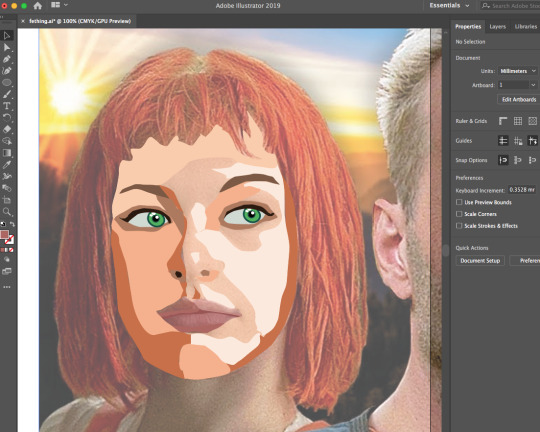Click the Preferences quick action button

[x=525, y=260]
